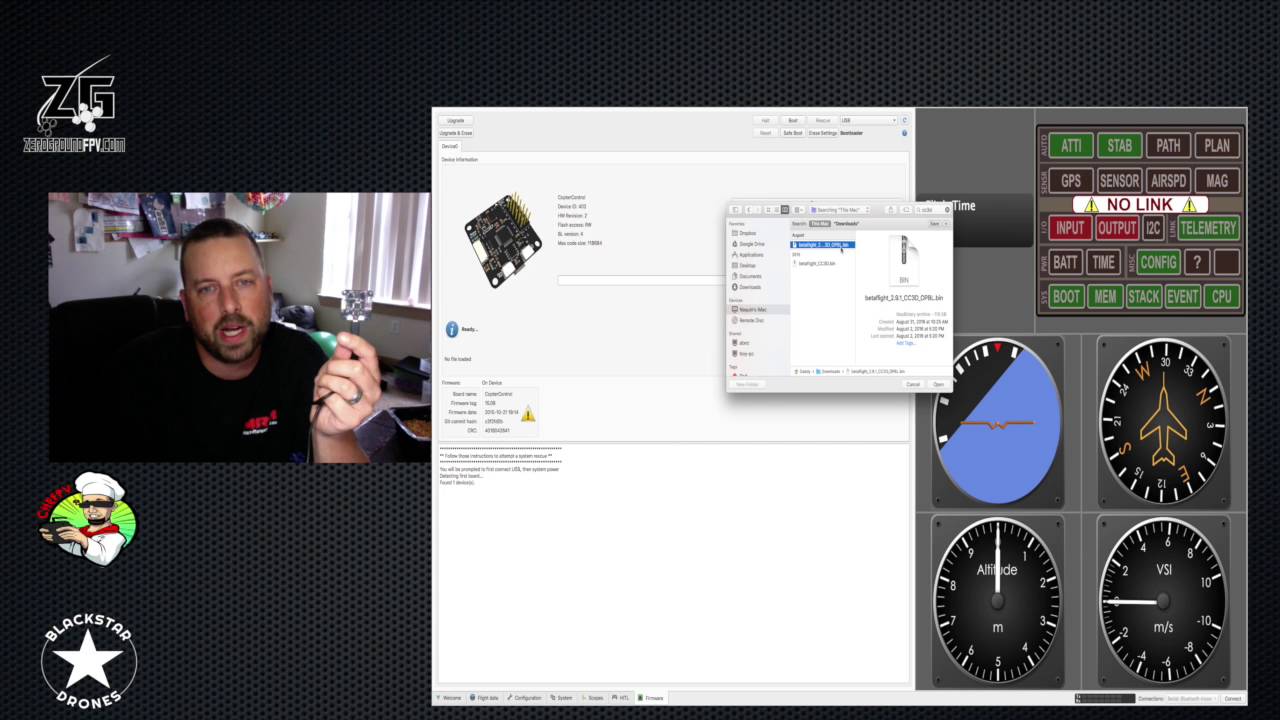Click the PLAN status indicator
Image resolution: width=1280 pixels, height=720 pixels.
point(1217,145)
